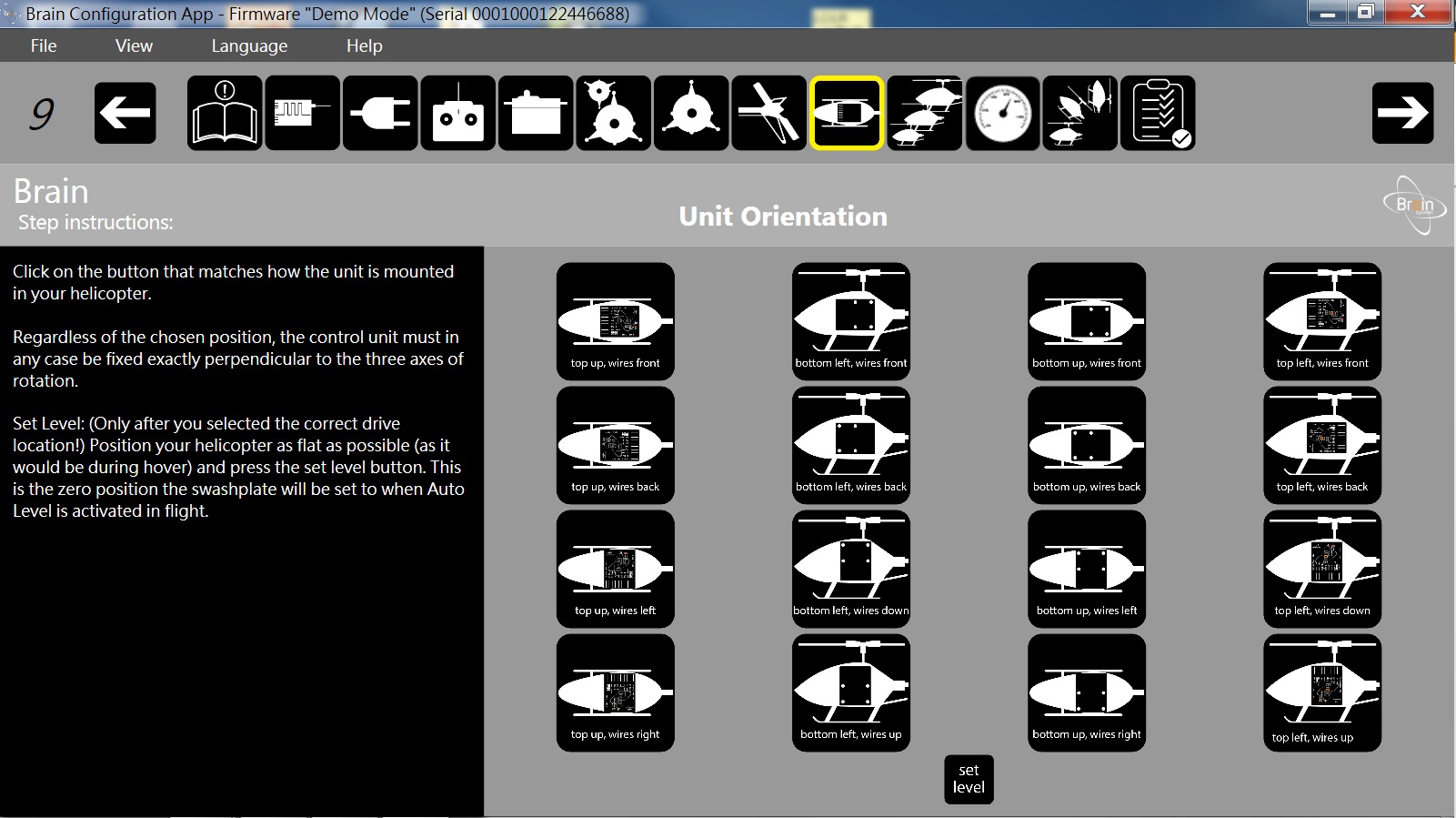The height and width of the screenshot is (818, 1456).
Task: Set orientation to 'top left, wires down'
Action: click(1322, 569)
